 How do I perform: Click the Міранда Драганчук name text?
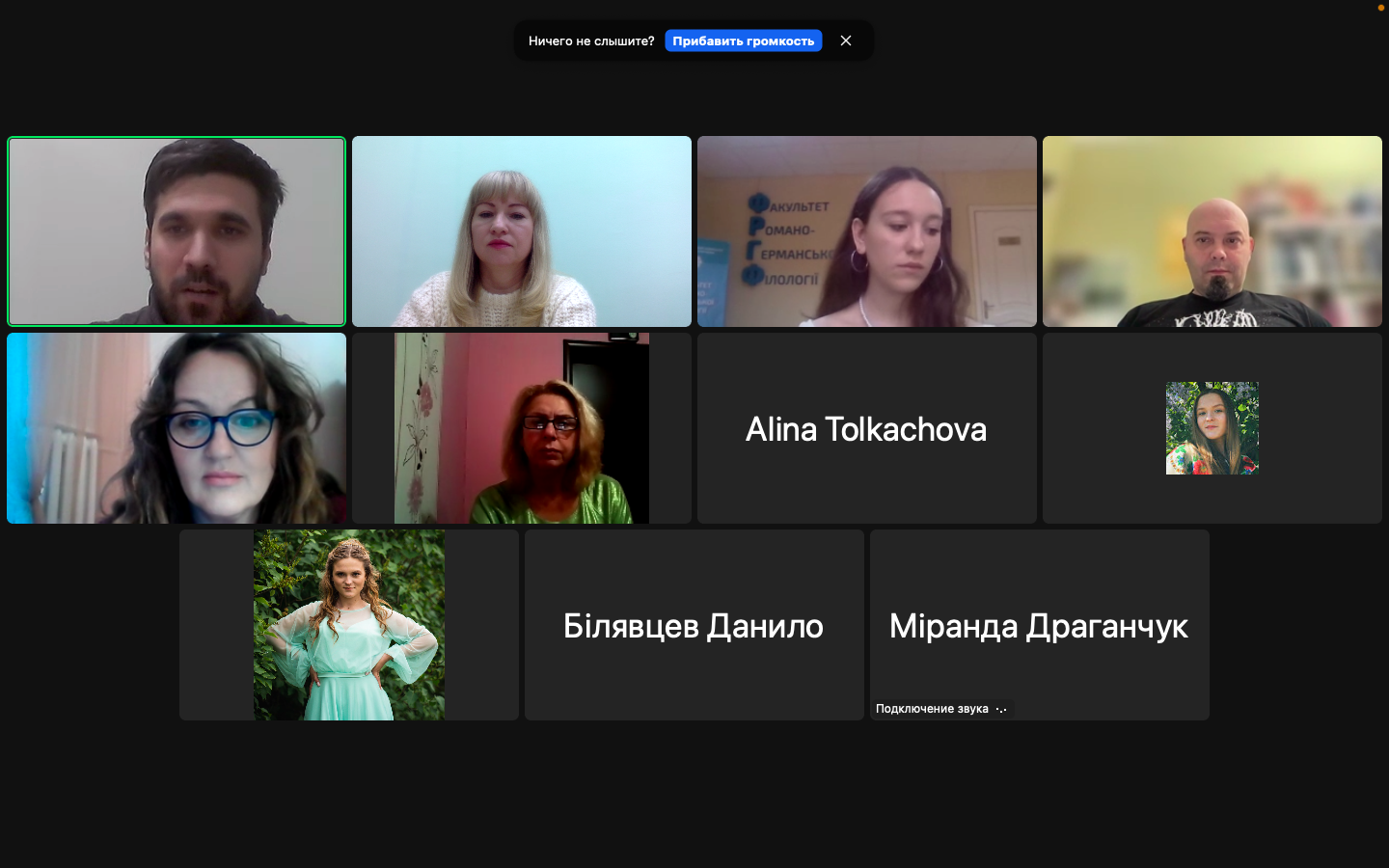1039,627
